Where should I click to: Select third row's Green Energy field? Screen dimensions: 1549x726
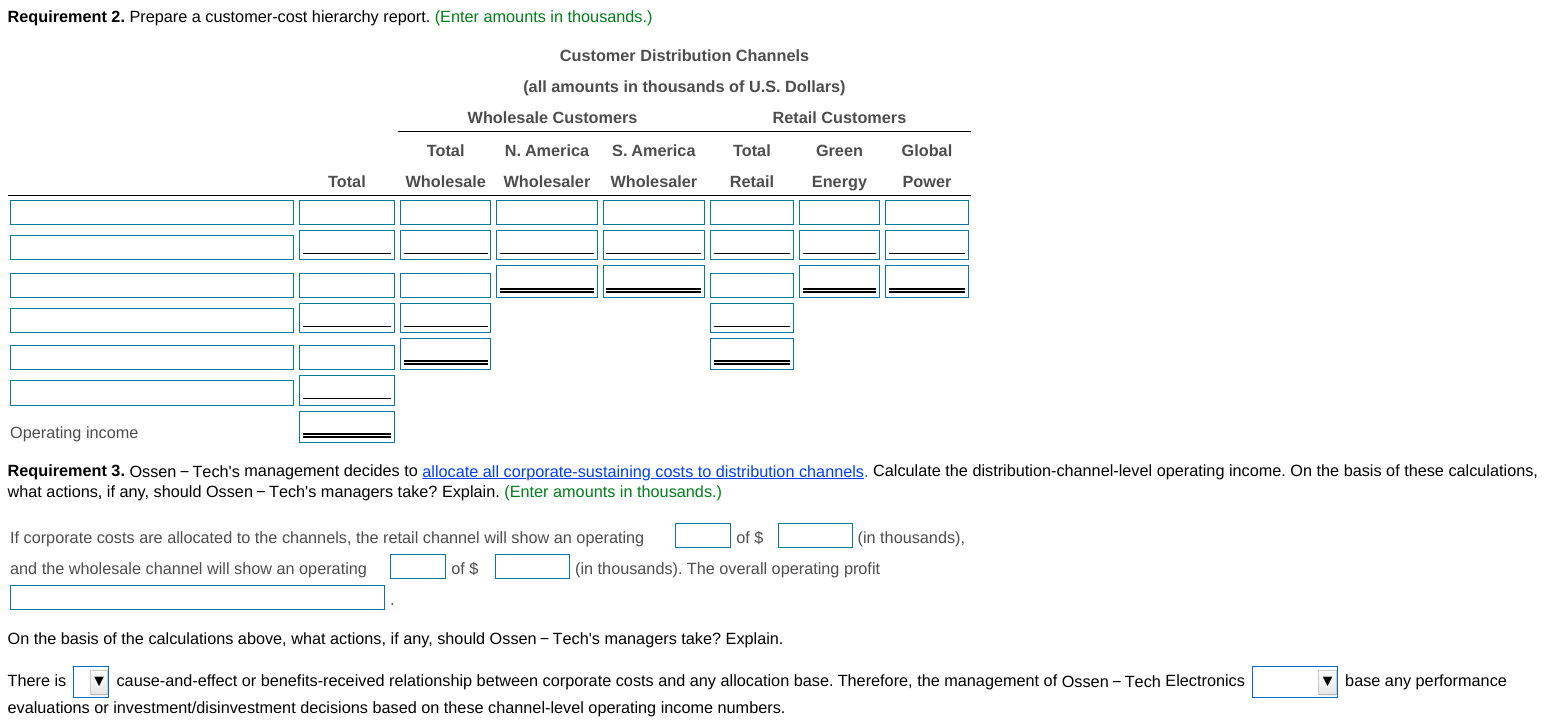pos(840,281)
